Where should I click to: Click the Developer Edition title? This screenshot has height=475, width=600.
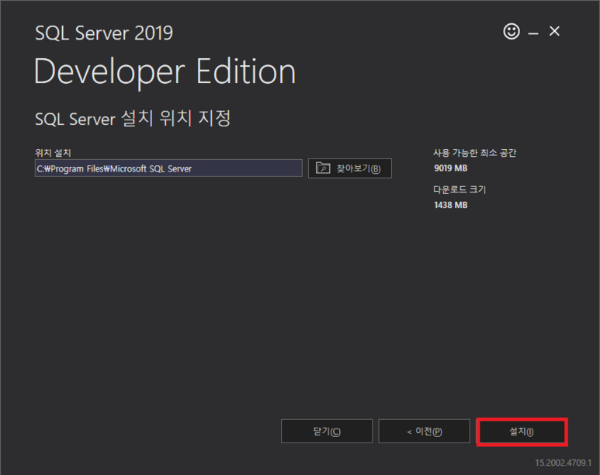click(165, 72)
